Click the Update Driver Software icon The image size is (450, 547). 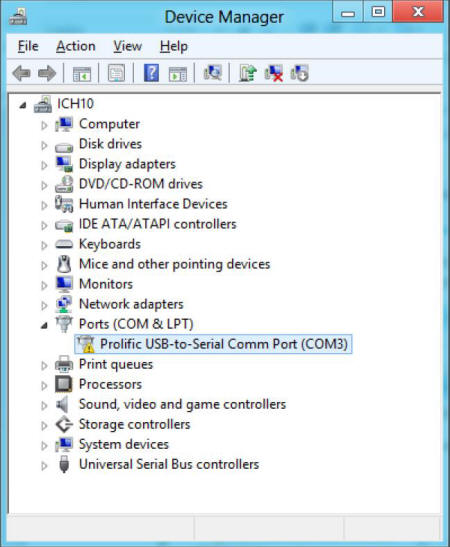(x=248, y=73)
